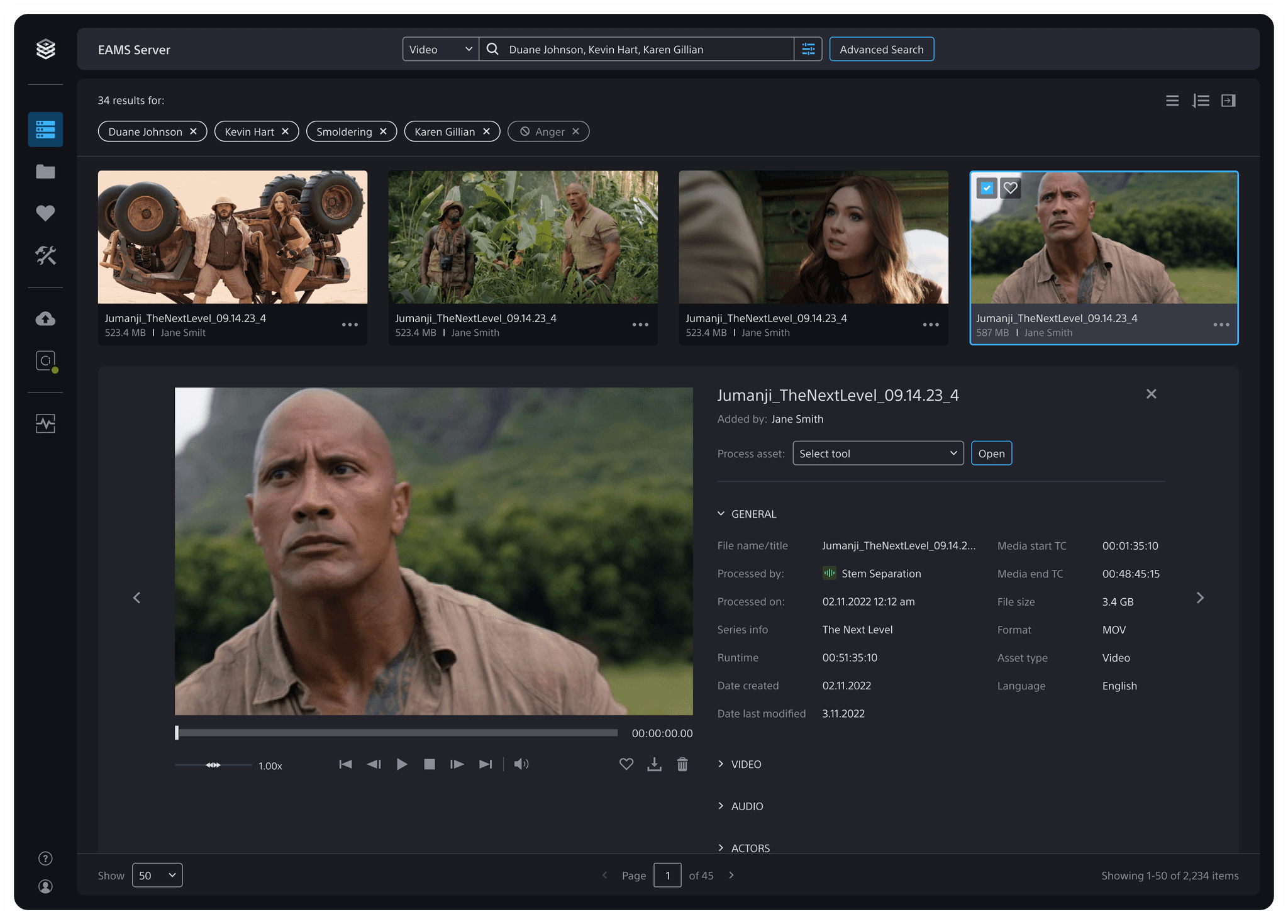Expand the ACTORS section

(x=744, y=848)
